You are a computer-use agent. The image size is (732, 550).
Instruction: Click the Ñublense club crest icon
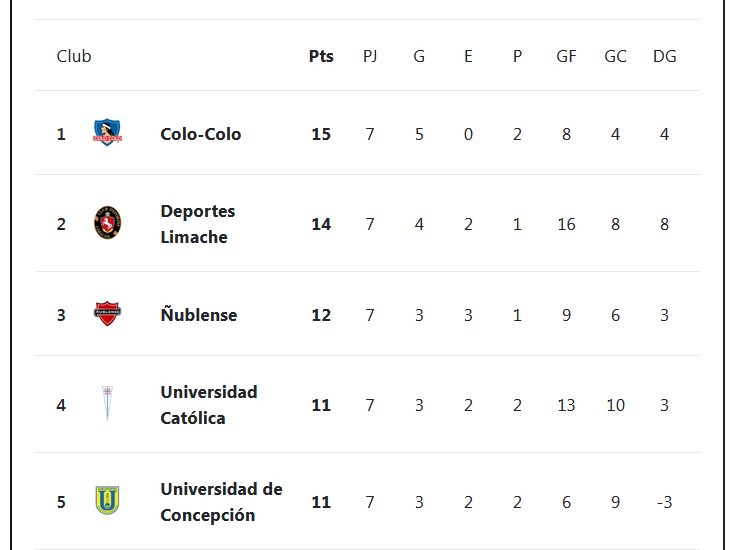[x=107, y=314]
